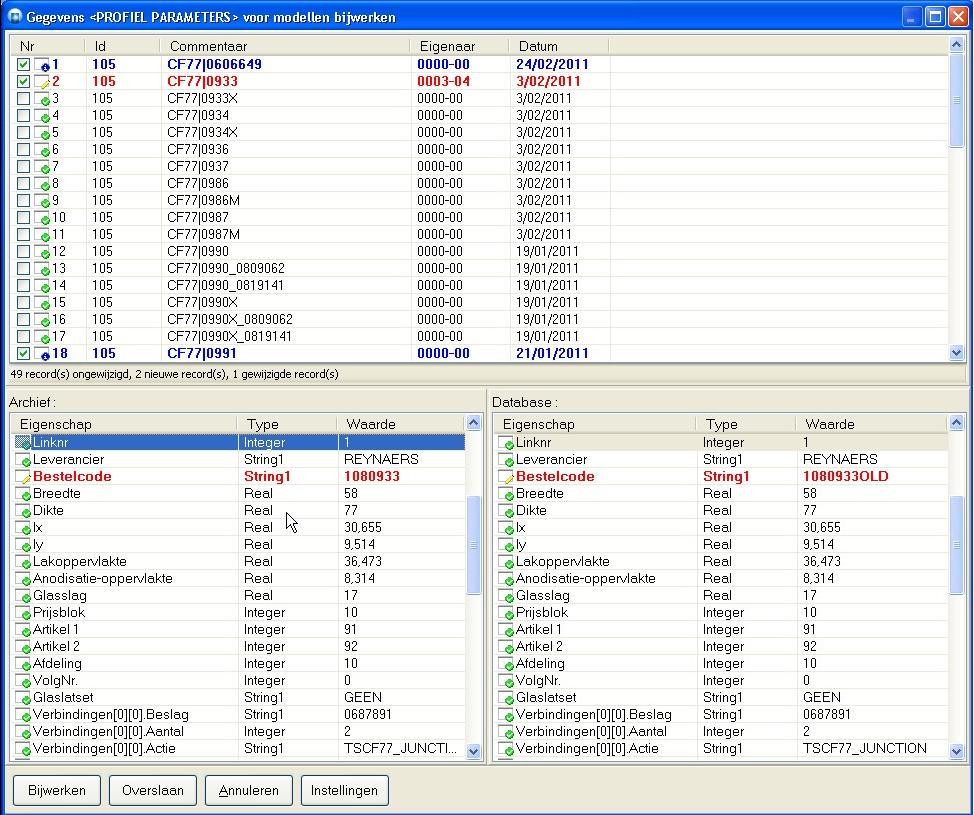Uncheck the checkbox for row 18 CF77|0991
The height and width of the screenshot is (815, 974).
[x=24, y=353]
